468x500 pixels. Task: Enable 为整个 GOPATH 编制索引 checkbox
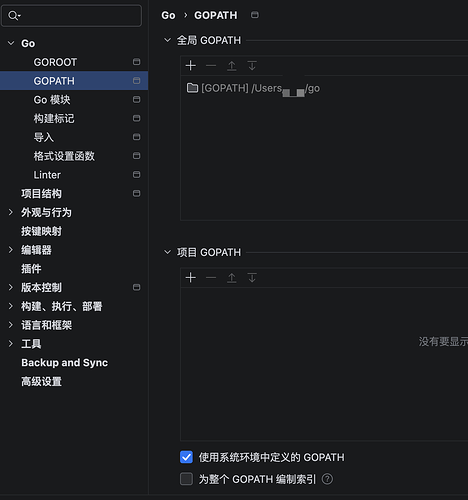coord(186,479)
